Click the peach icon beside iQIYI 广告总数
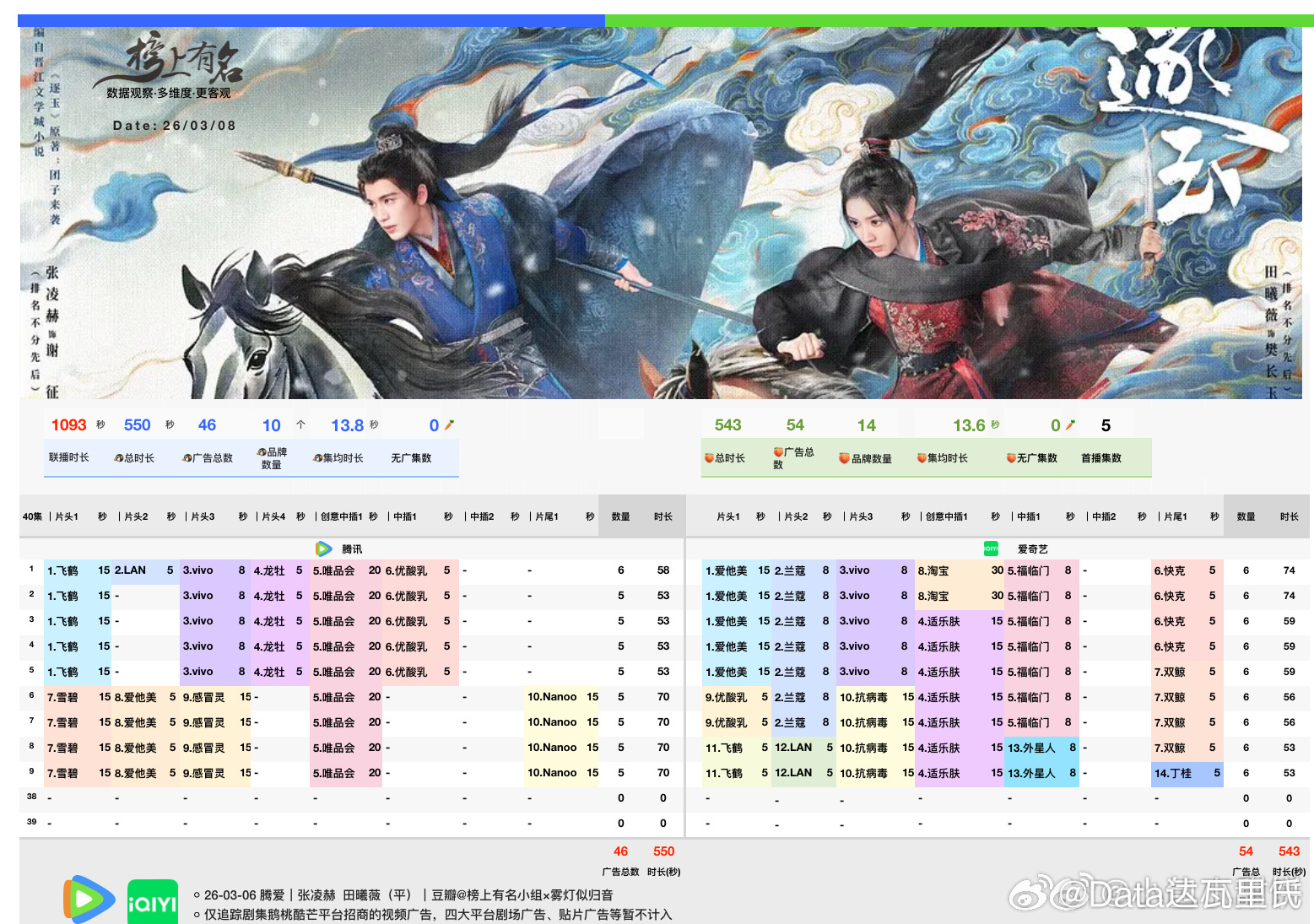 (x=778, y=452)
